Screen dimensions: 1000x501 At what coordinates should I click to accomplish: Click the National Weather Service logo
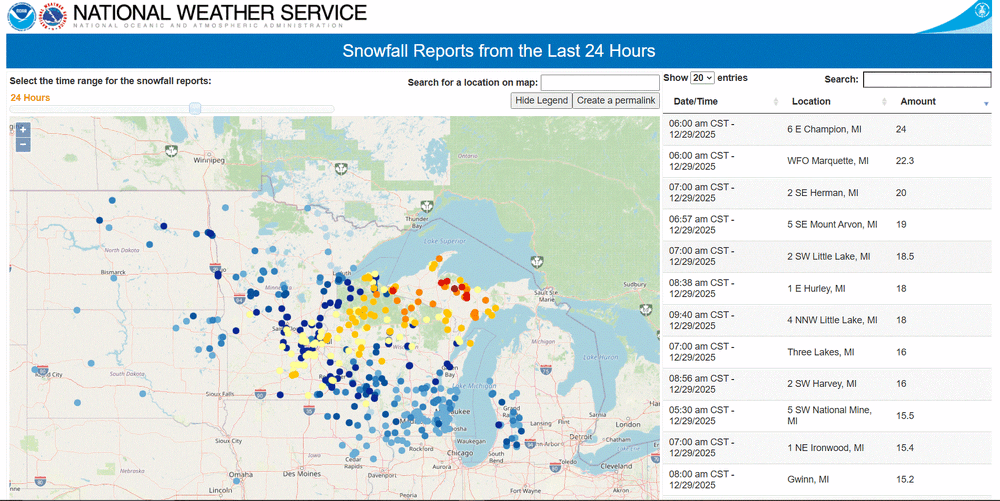tap(52, 16)
